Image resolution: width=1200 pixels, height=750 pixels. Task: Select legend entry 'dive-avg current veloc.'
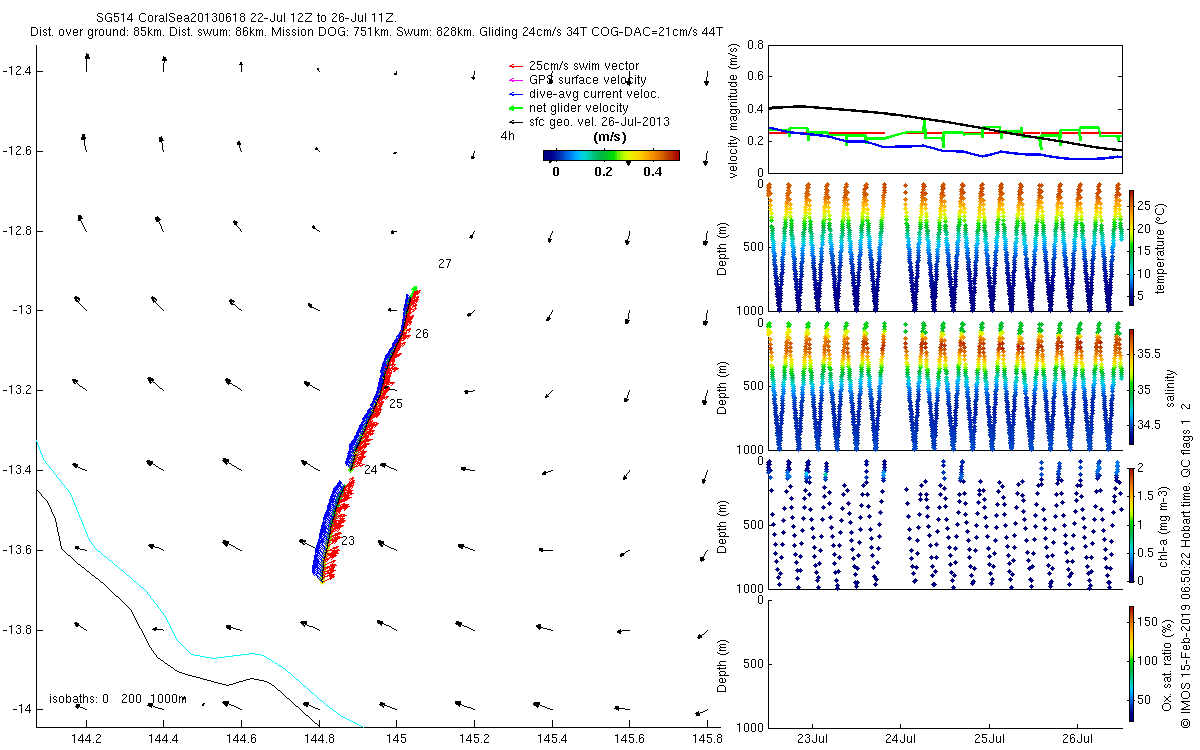click(x=584, y=94)
